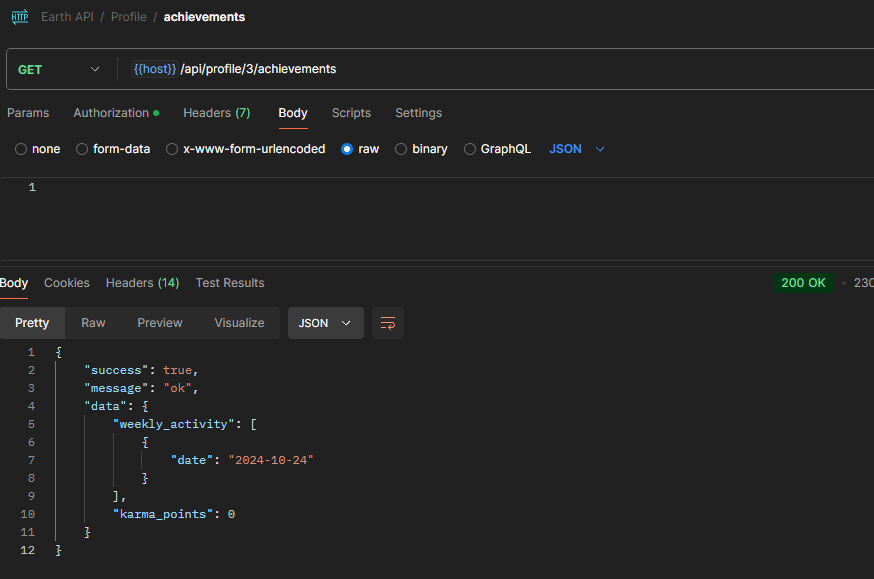874x579 pixels.
Task: View response Cookies tab
Action: tap(67, 283)
